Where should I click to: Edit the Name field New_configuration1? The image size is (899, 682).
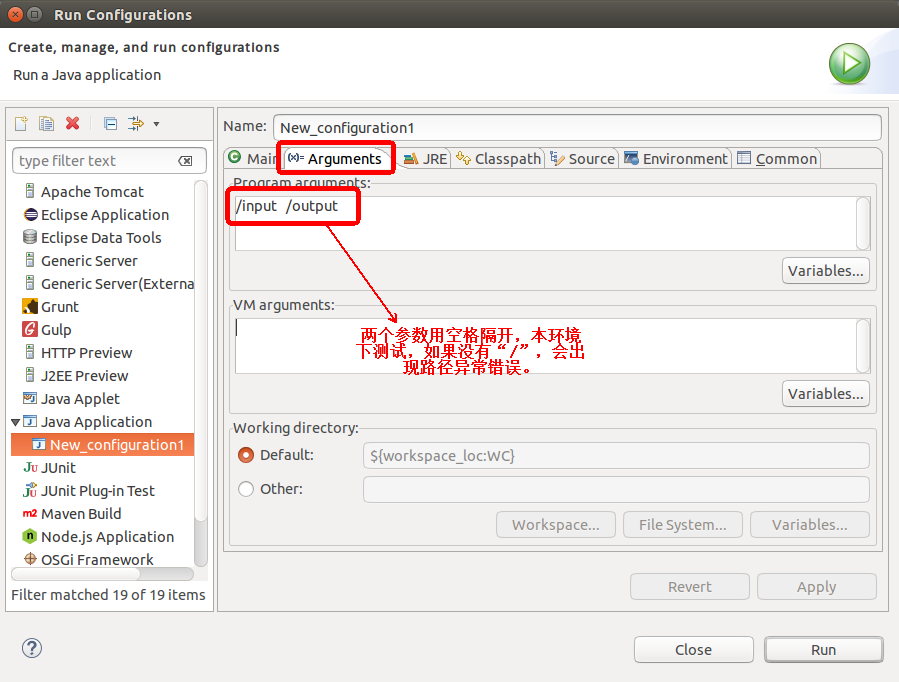pos(577,128)
